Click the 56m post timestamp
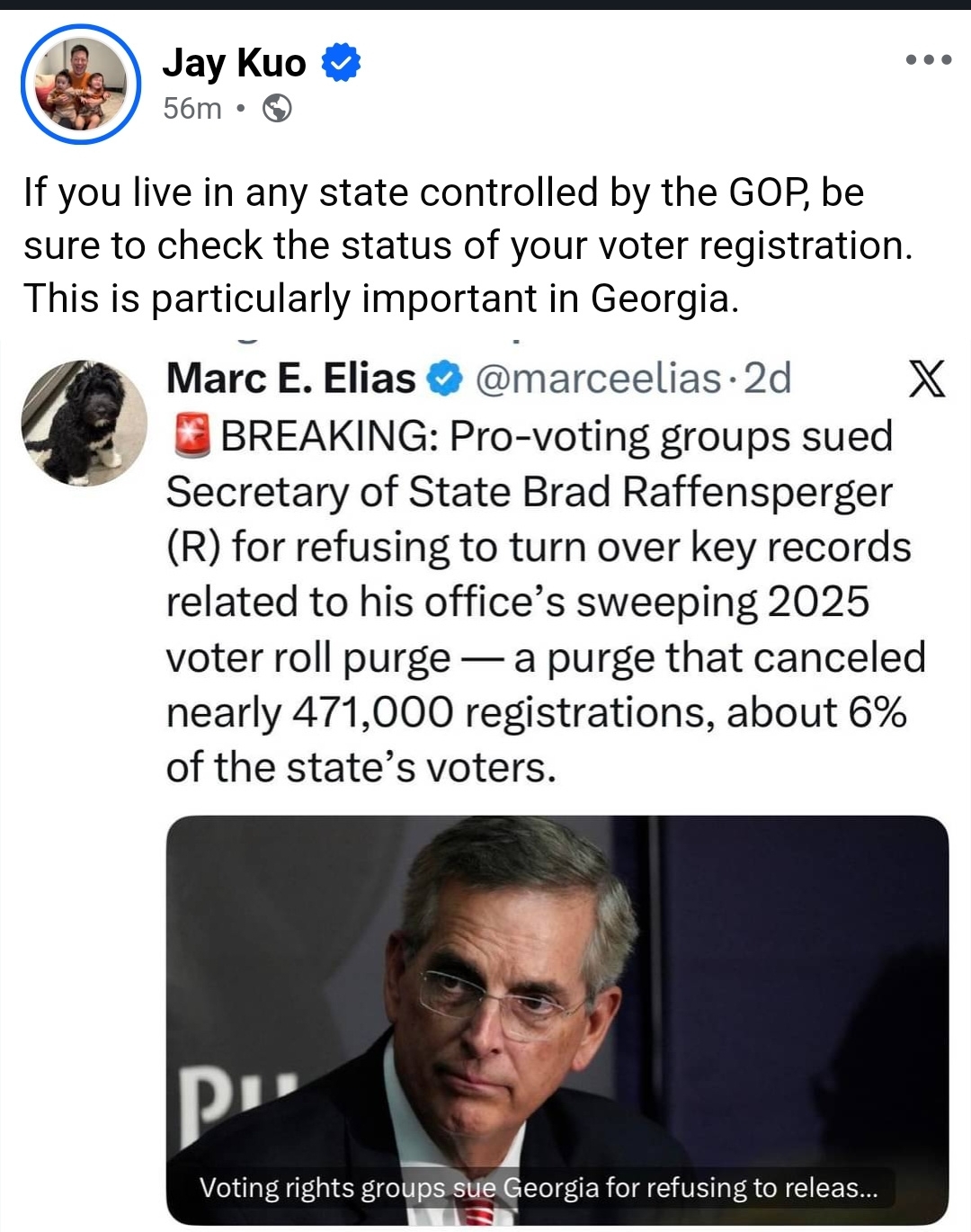This screenshot has width=971, height=1232. [192, 109]
